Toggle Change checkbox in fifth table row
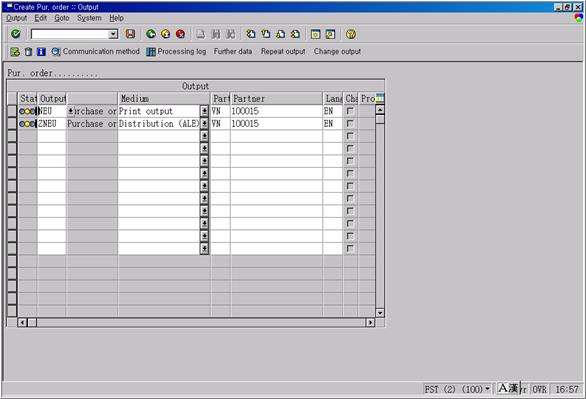This screenshot has height=399, width=586. 350,161
